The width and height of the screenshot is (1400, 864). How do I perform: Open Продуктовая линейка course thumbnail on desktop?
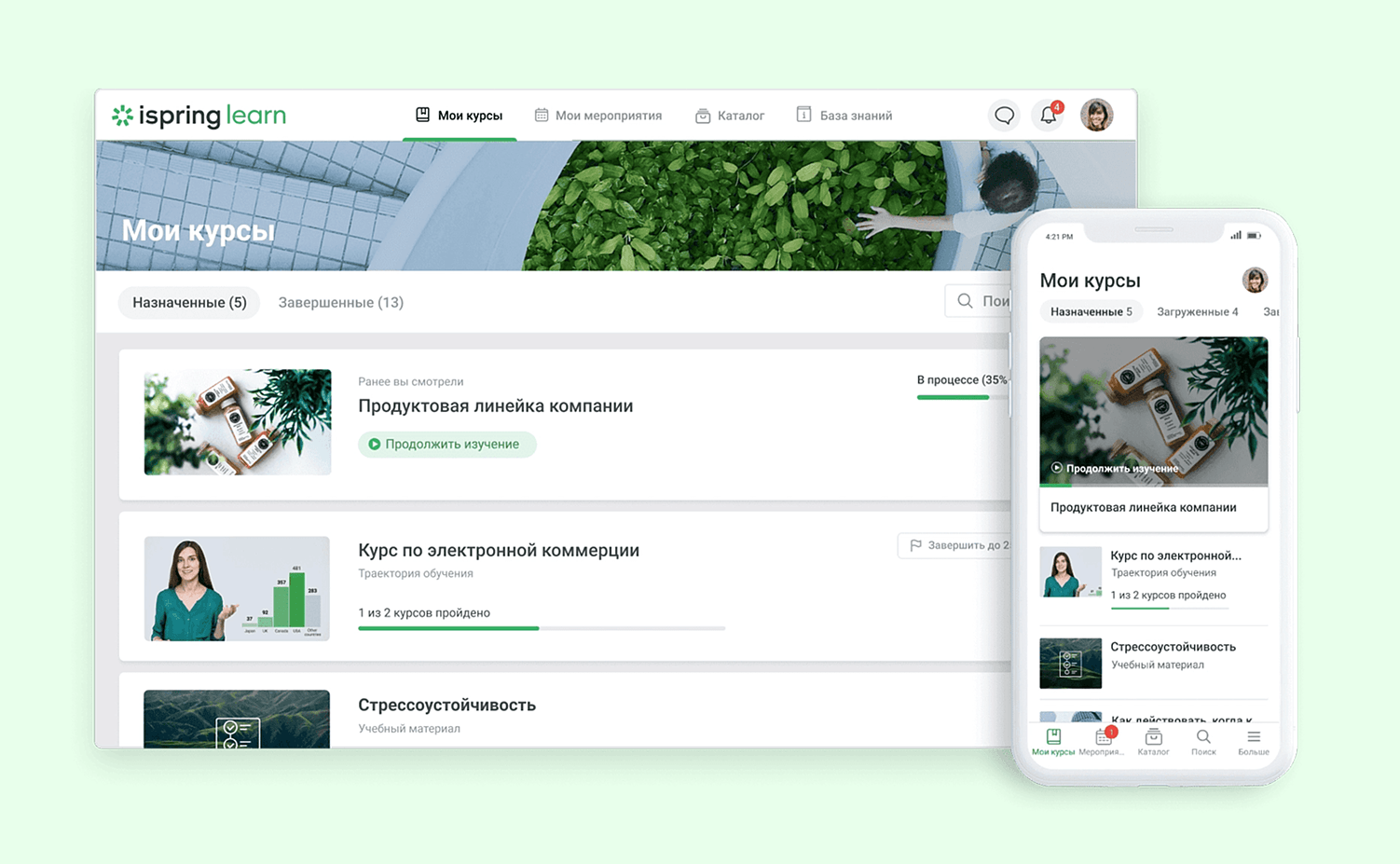[238, 422]
